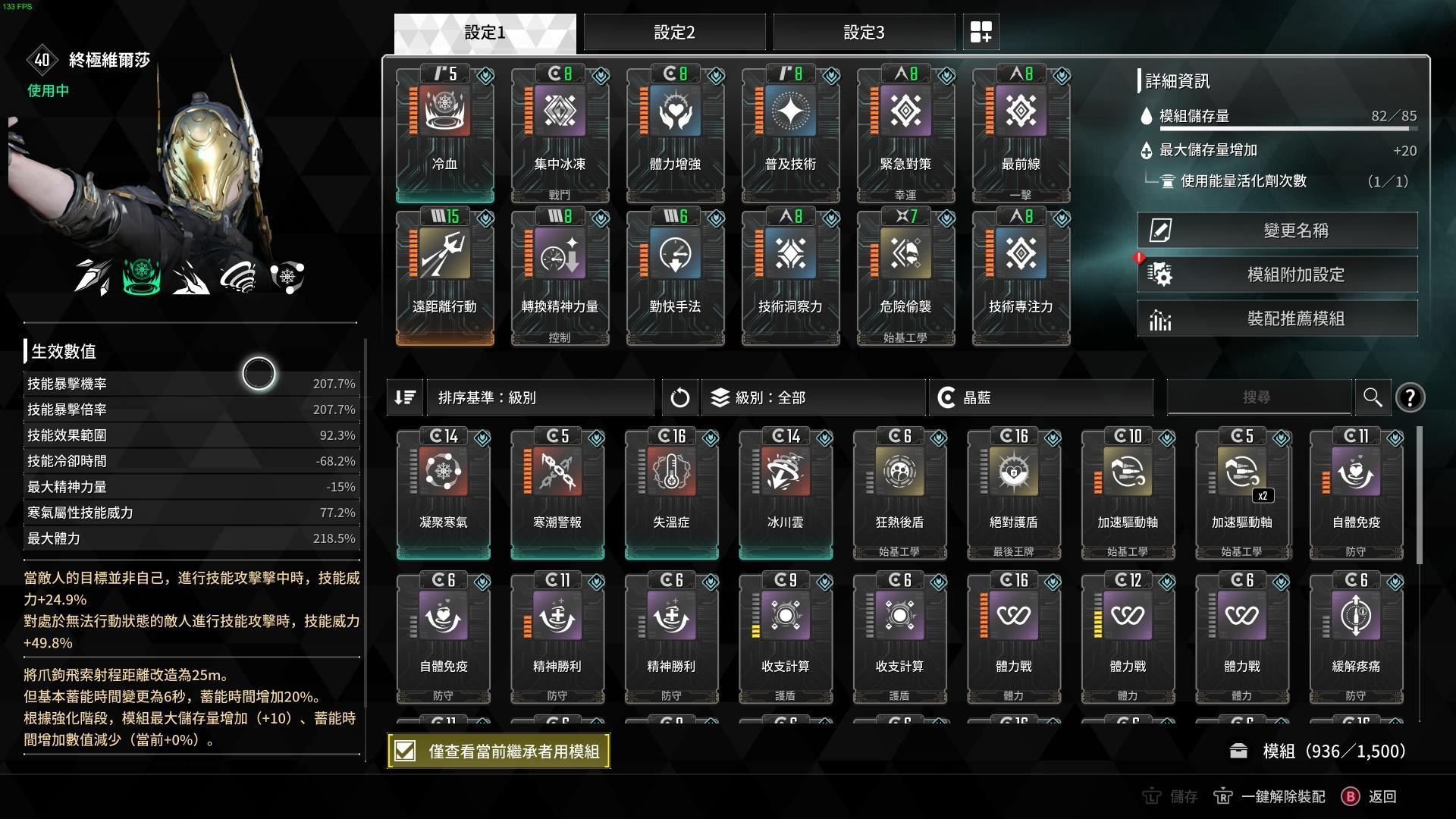Select the 遠距離行動 equipped module
The width and height of the screenshot is (1456, 819).
pos(445,278)
